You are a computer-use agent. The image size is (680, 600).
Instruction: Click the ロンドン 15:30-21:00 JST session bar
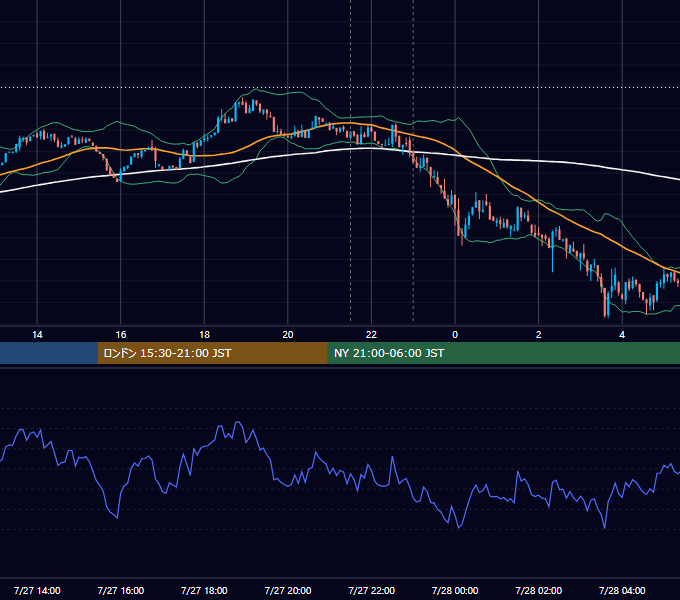[x=212, y=353]
